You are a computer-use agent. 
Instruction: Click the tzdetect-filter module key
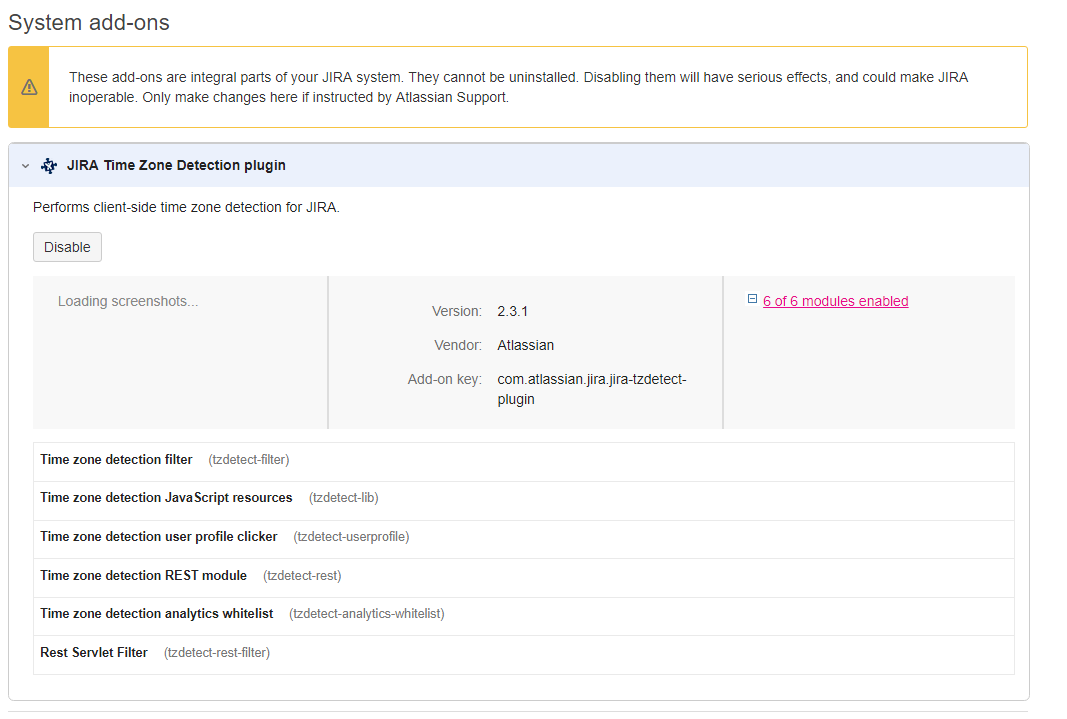[x=249, y=460]
